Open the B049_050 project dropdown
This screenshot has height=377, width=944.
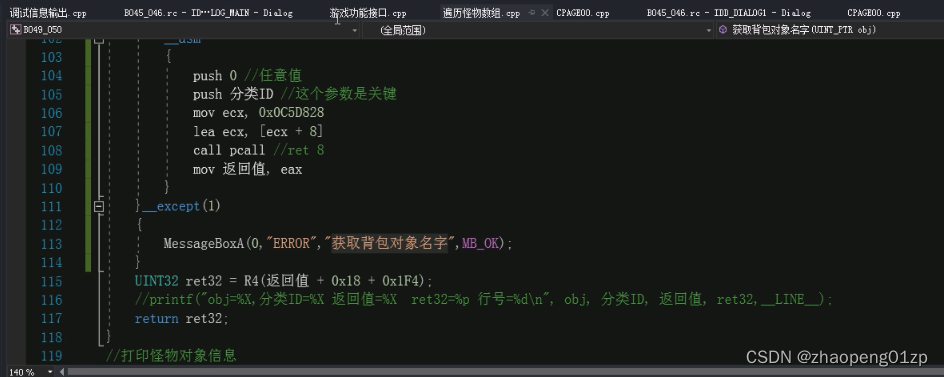(355, 30)
